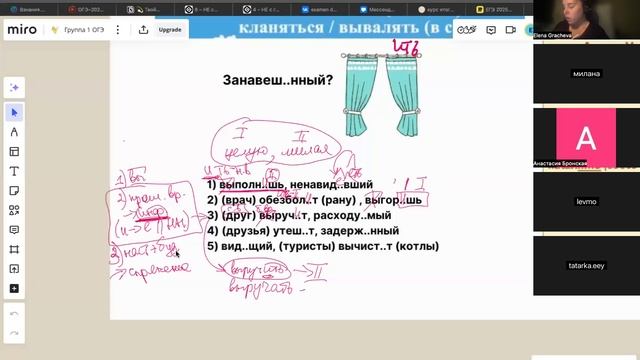
Task: Select participant tile levmo
Action: pos(586,202)
